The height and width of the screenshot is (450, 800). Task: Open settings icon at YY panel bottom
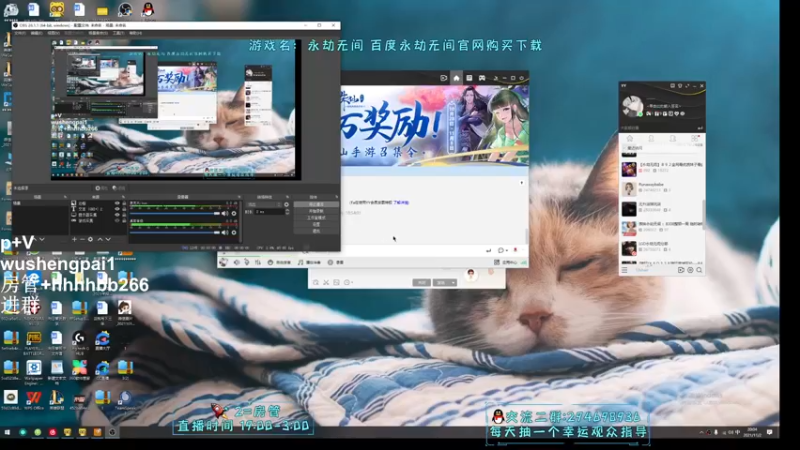[690, 270]
